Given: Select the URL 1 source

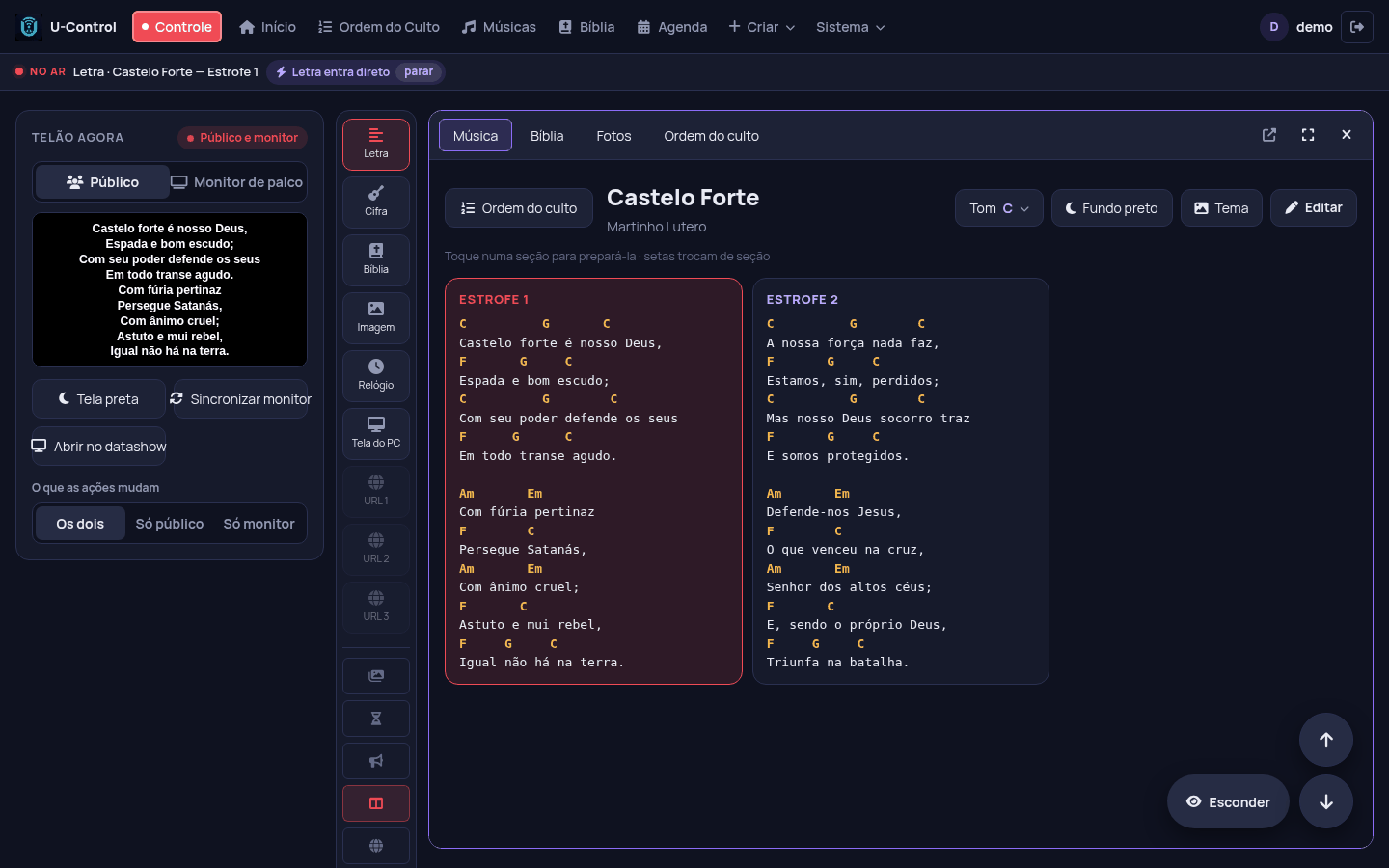Looking at the screenshot, I should tap(376, 492).
